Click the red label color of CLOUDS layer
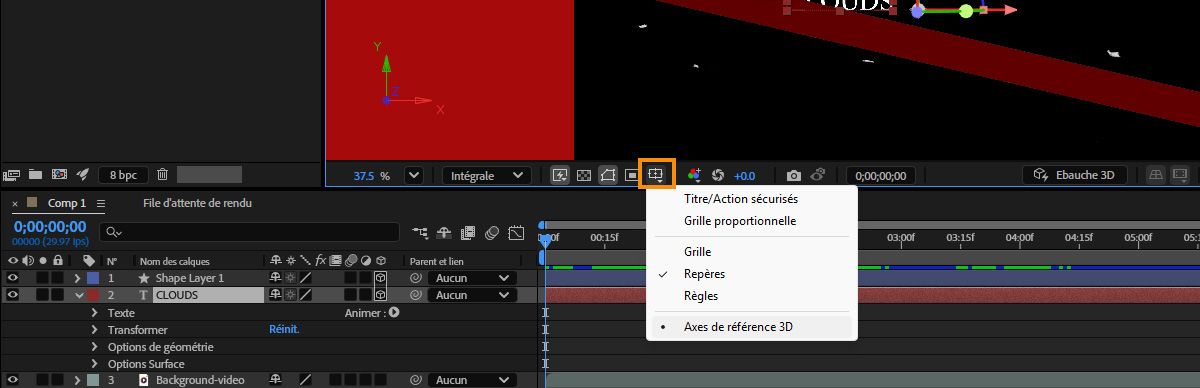This screenshot has width=1200, height=388. tap(93, 295)
